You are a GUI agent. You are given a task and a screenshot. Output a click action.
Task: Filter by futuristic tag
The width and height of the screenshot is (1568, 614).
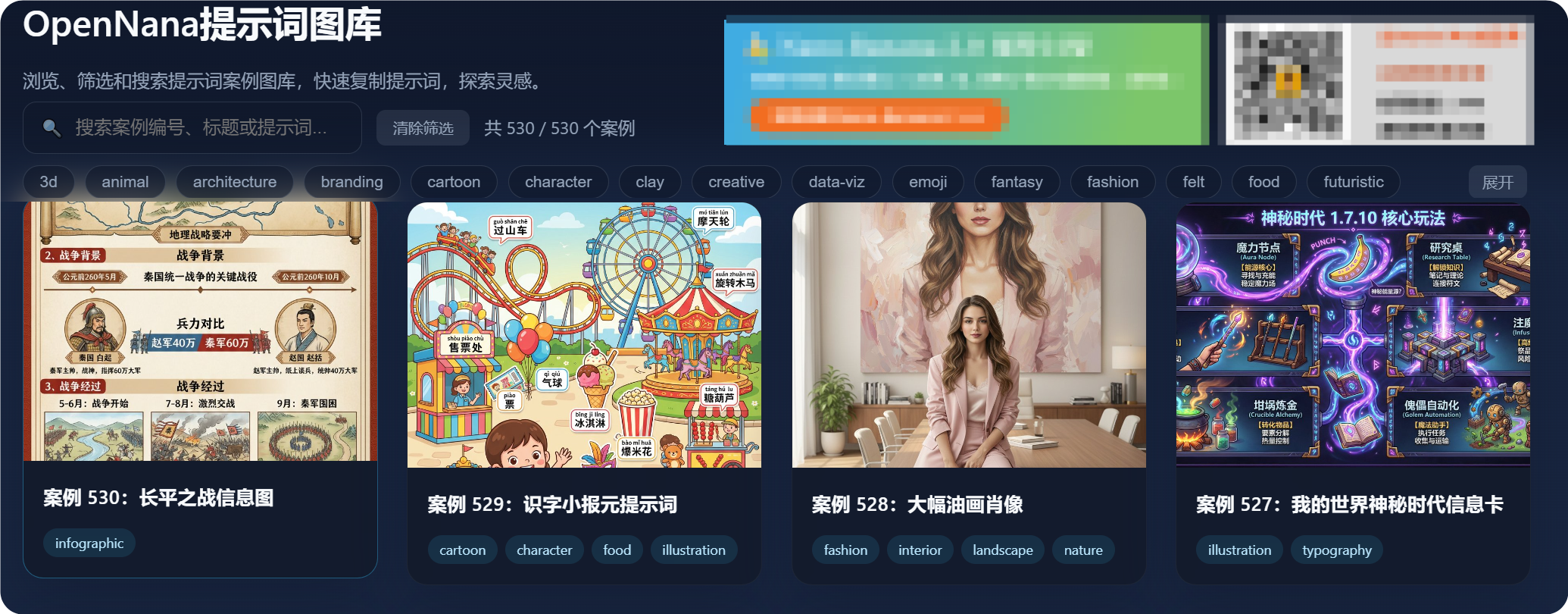point(1354,182)
